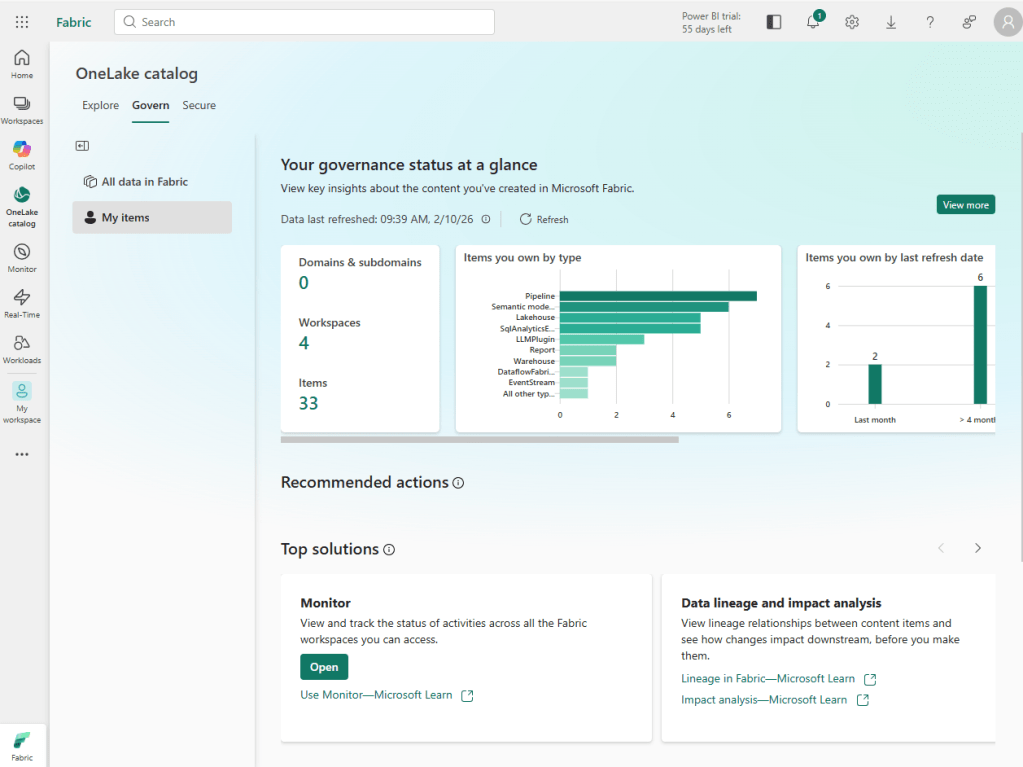Show next Top solutions card
This screenshot has height=767, width=1023.
click(978, 548)
